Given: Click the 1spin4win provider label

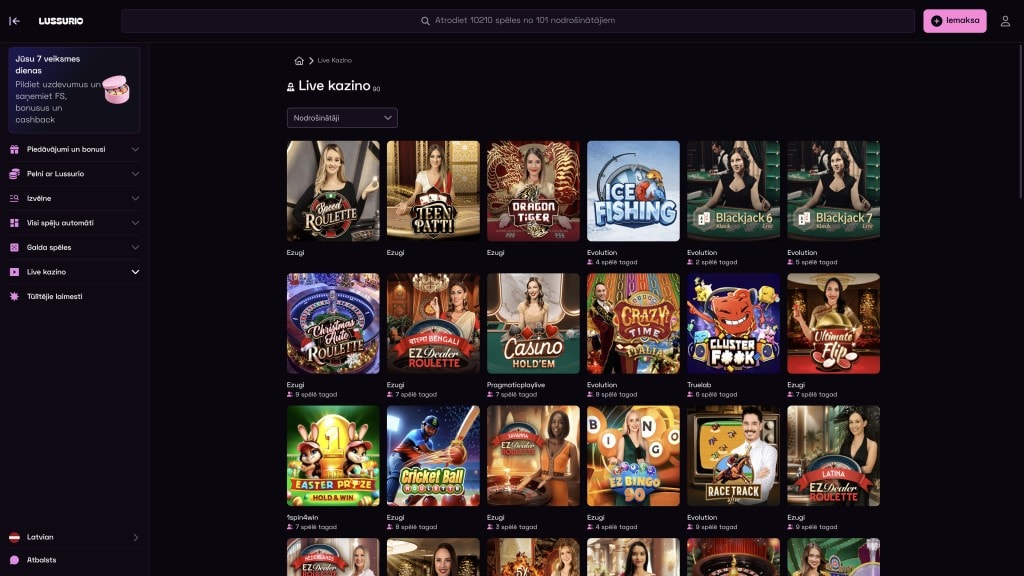Looking at the screenshot, I should (x=302, y=518).
